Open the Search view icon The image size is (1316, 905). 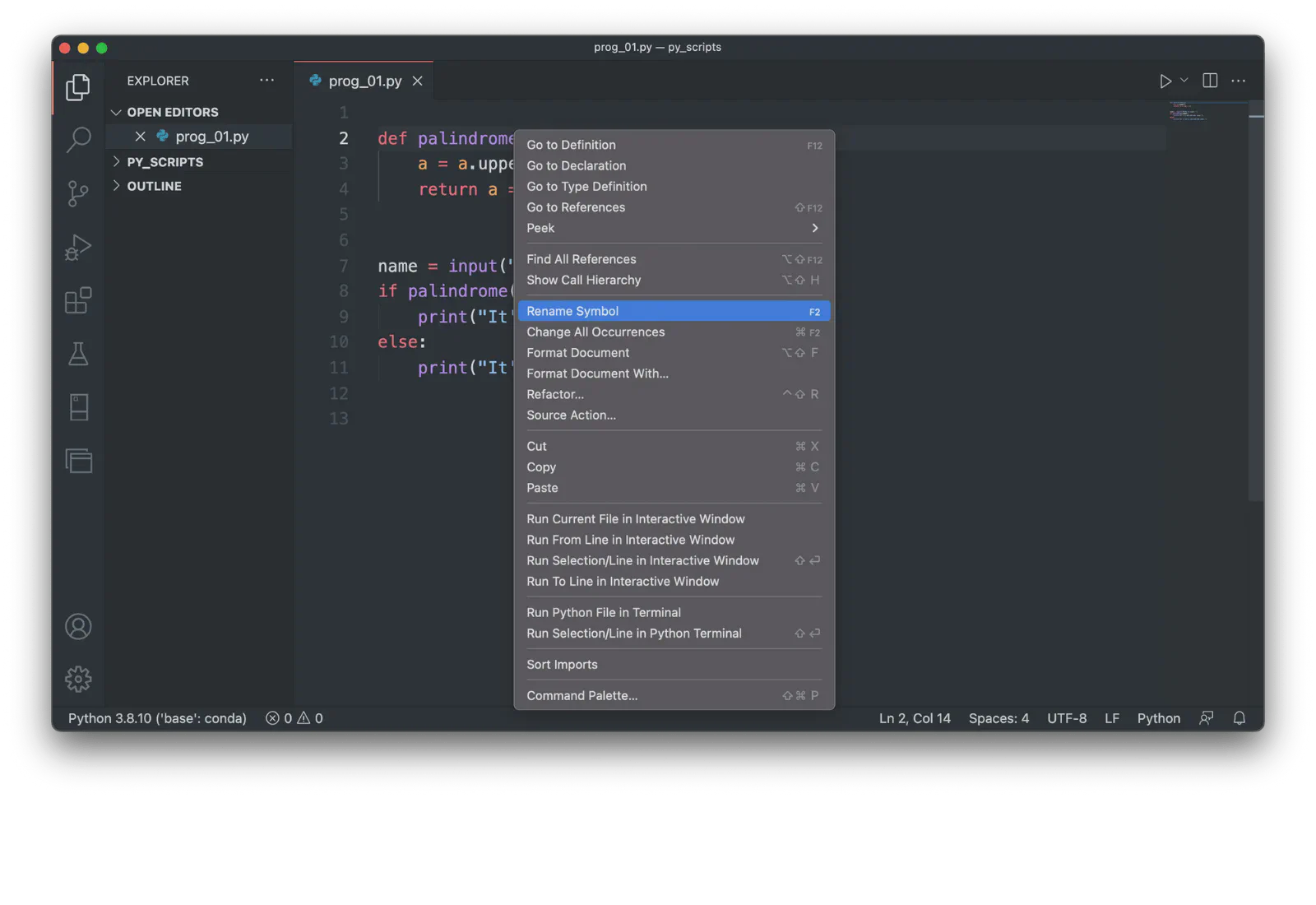click(x=78, y=140)
